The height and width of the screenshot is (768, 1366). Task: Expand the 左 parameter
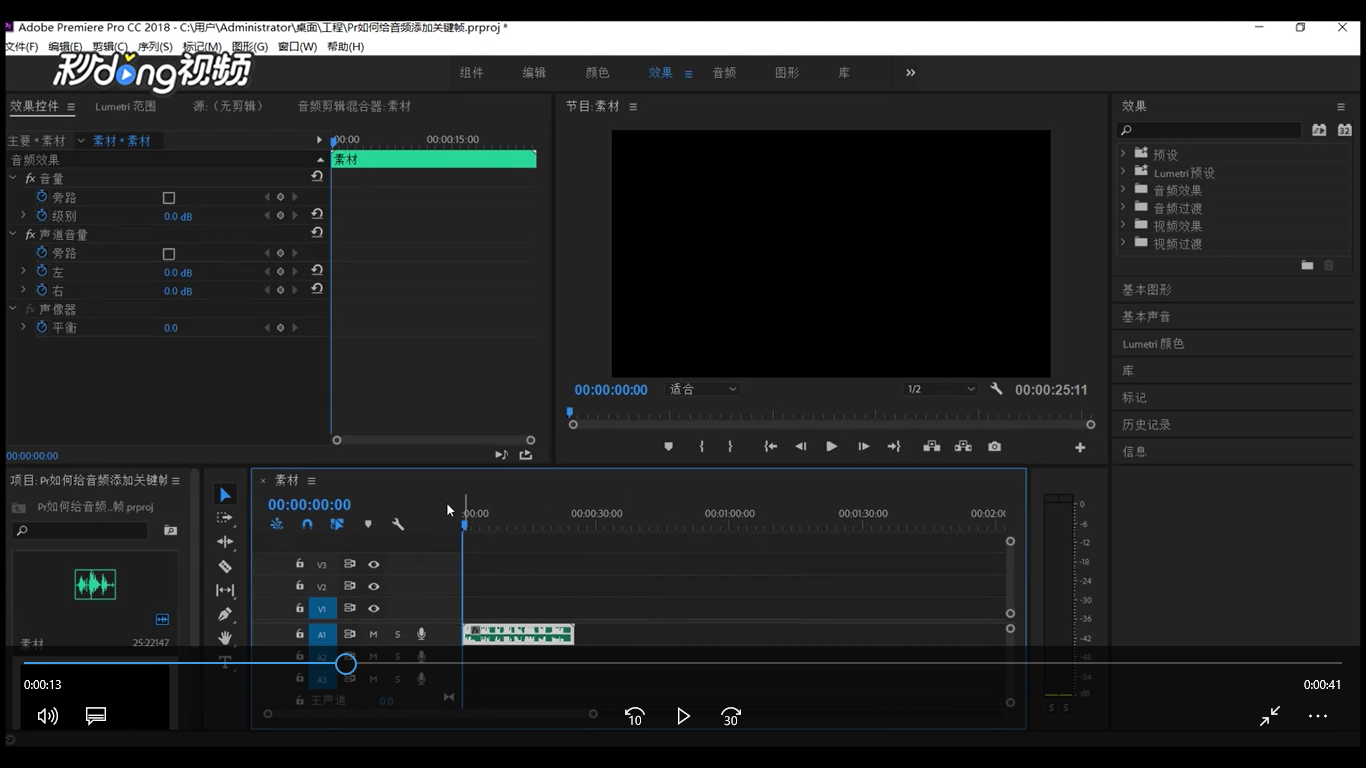pyautogui.click(x=23, y=271)
